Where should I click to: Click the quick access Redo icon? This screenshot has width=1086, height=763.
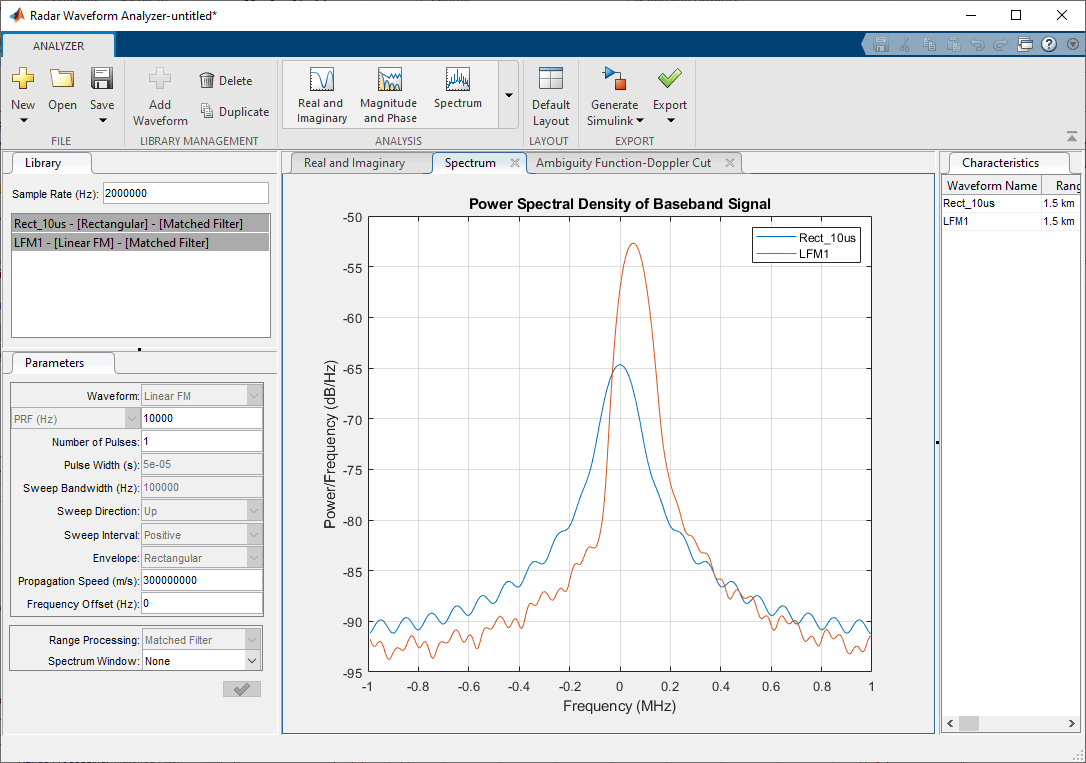point(1001,45)
